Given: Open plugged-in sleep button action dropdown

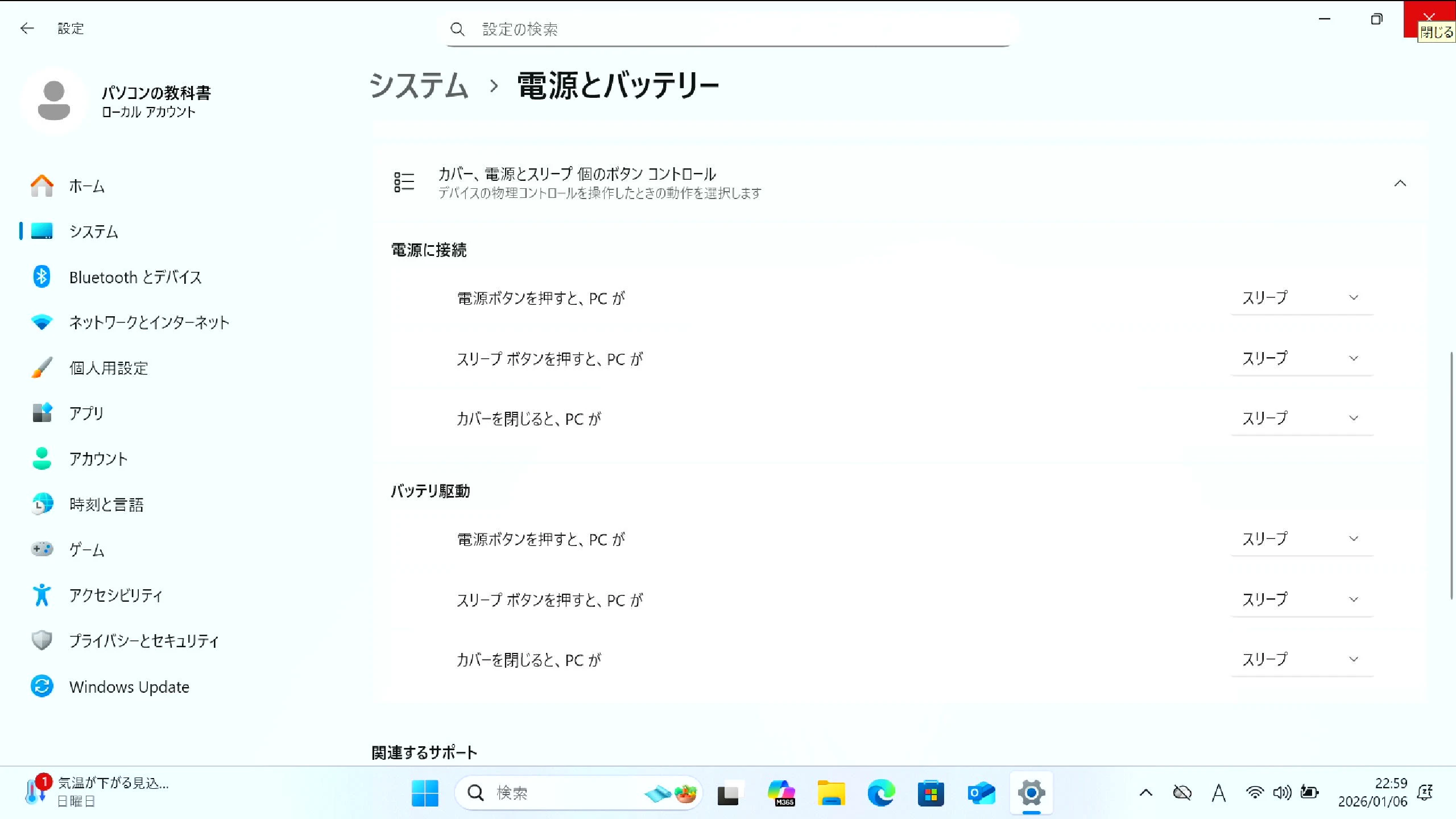Looking at the screenshot, I should coord(1301,358).
